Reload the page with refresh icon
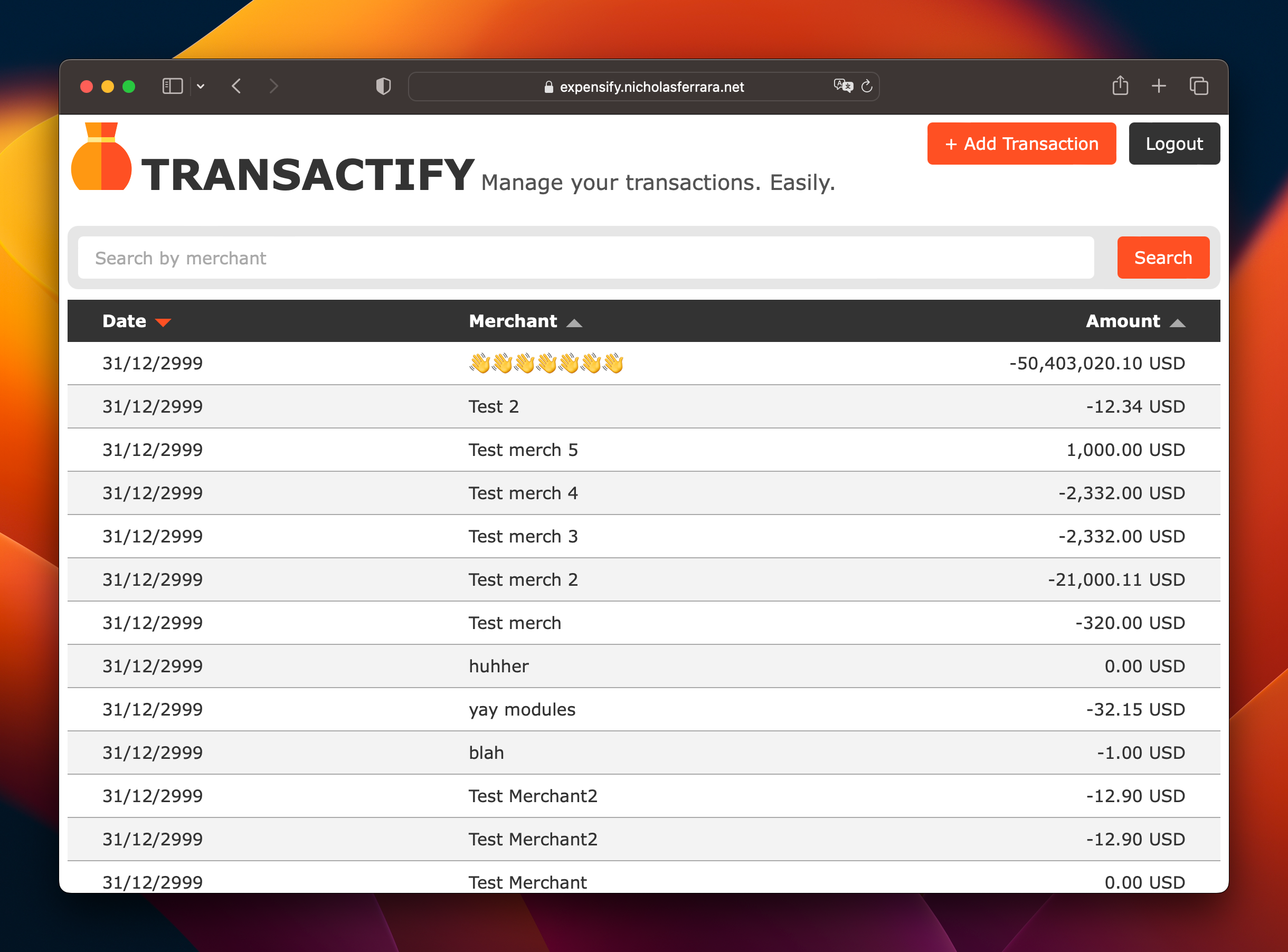The width and height of the screenshot is (1288, 952). 867,87
